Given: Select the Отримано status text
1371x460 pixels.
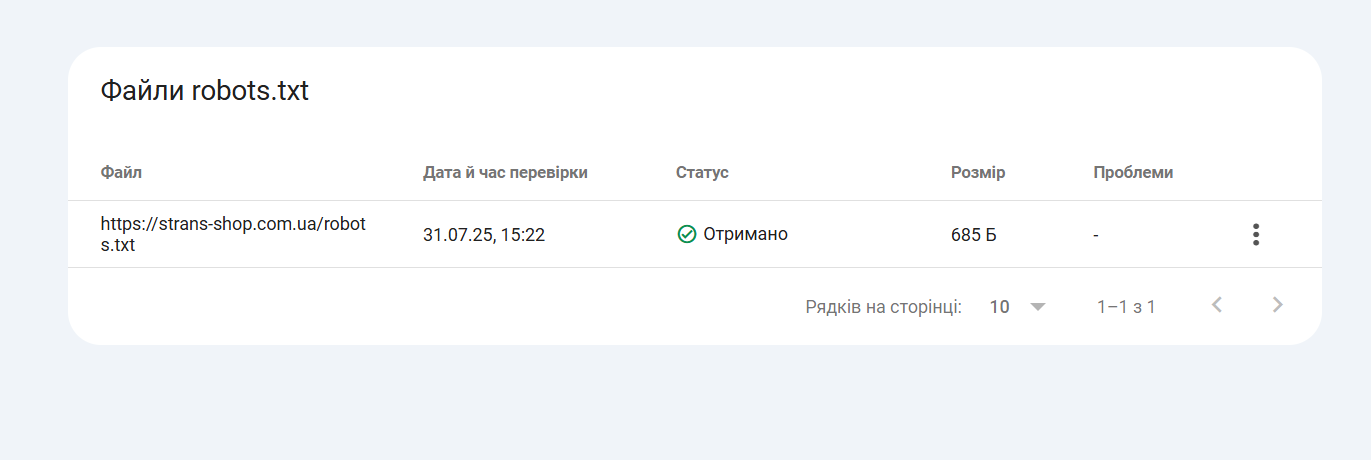Looking at the screenshot, I should click(745, 234).
